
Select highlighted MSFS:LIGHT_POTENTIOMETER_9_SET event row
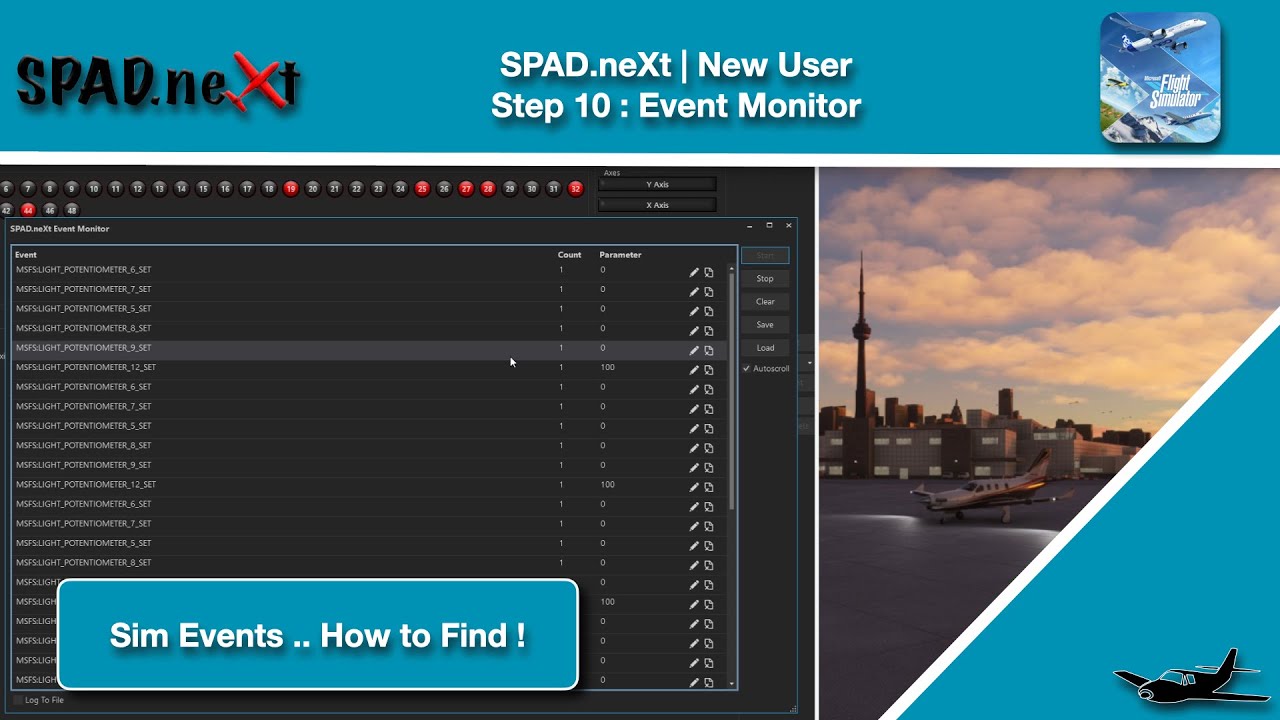pyautogui.click(x=370, y=348)
